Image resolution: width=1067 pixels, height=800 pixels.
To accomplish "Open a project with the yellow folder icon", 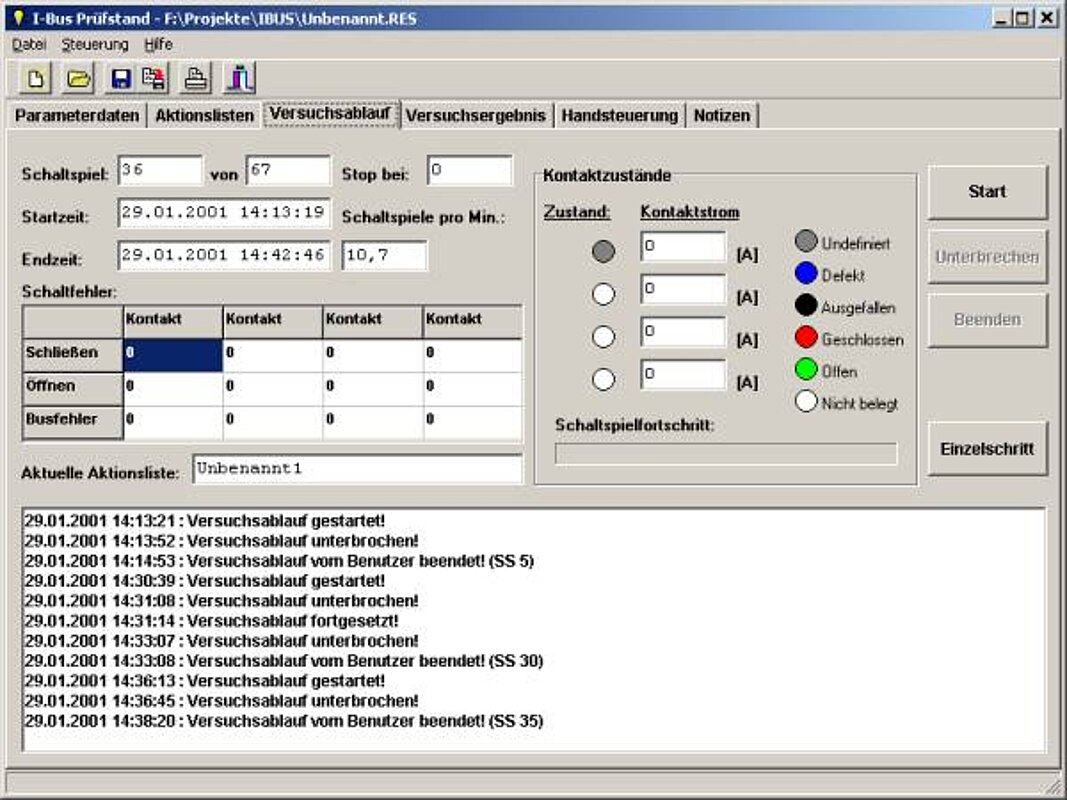I will coord(78,79).
